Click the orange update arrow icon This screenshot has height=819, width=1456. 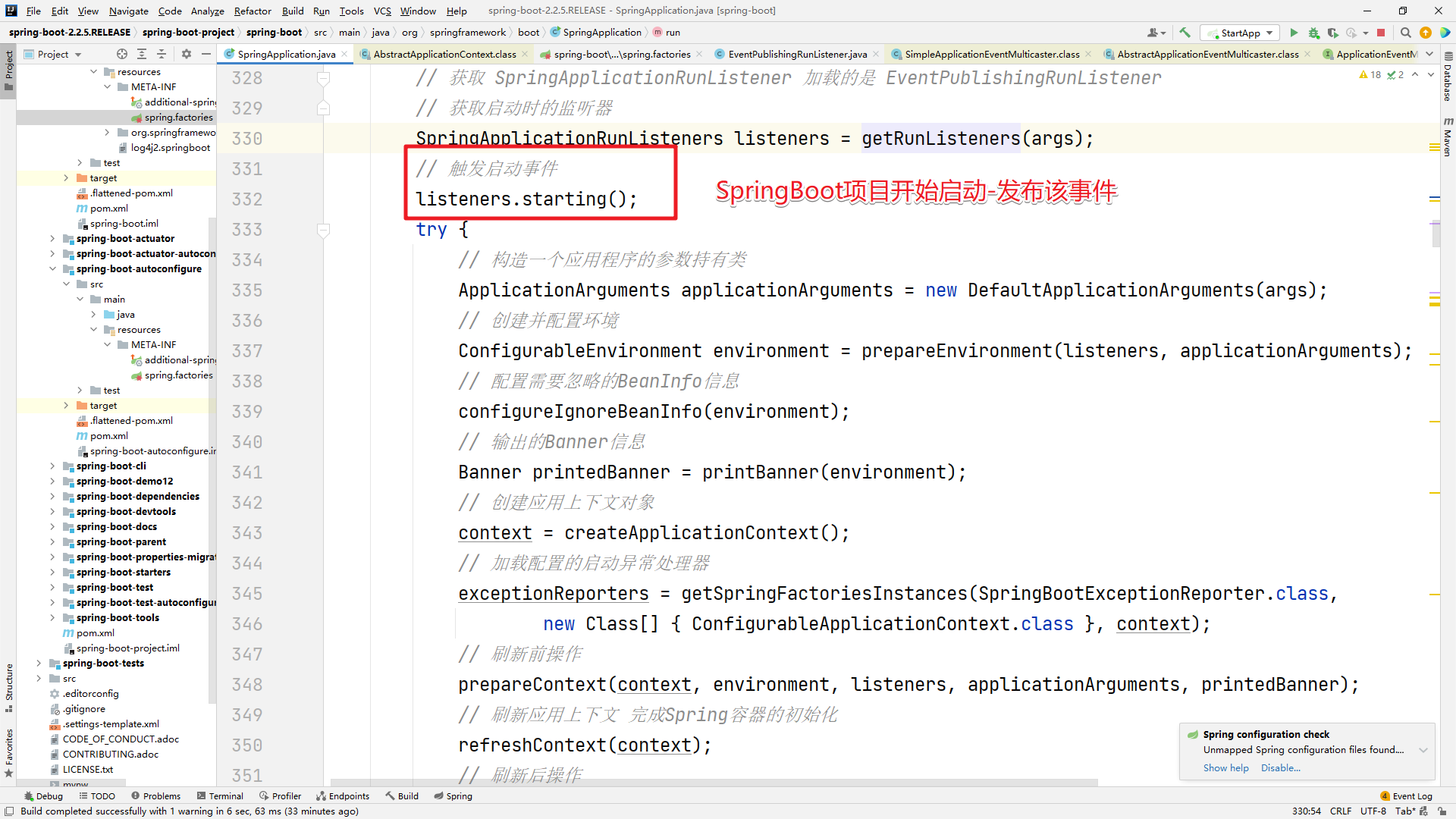[1425, 33]
